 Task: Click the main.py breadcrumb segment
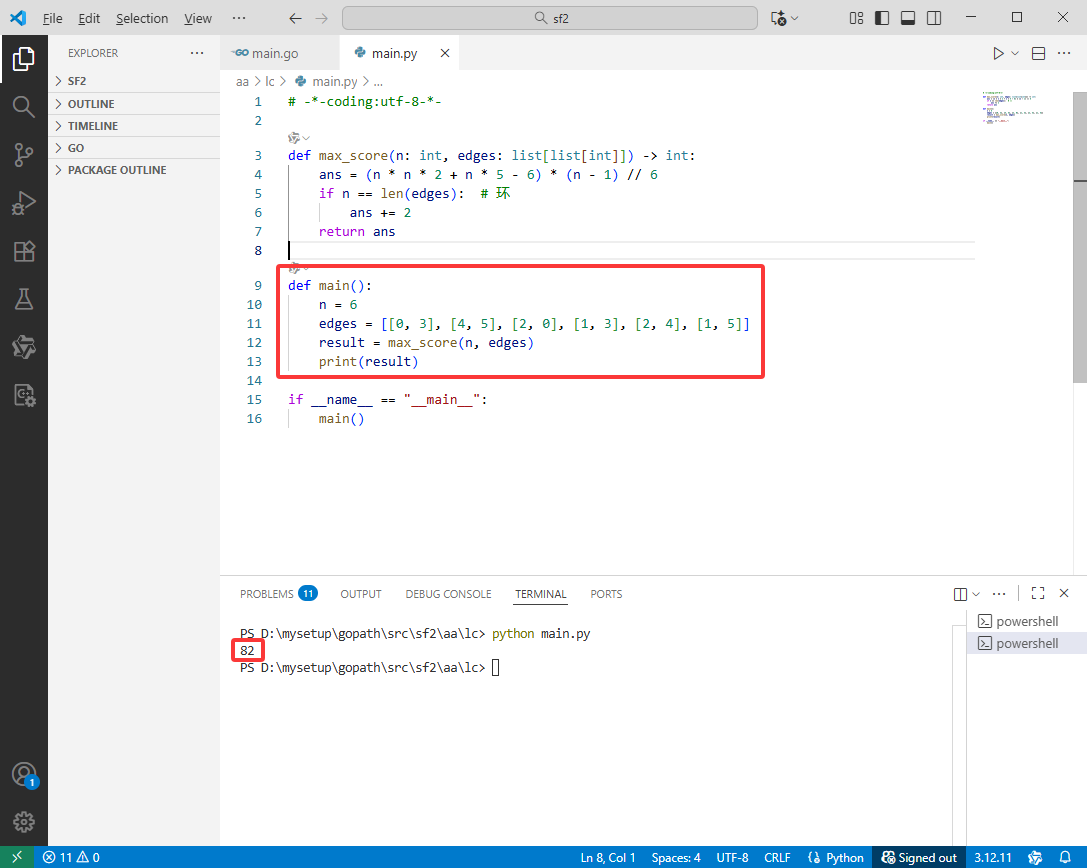[x=327, y=82]
